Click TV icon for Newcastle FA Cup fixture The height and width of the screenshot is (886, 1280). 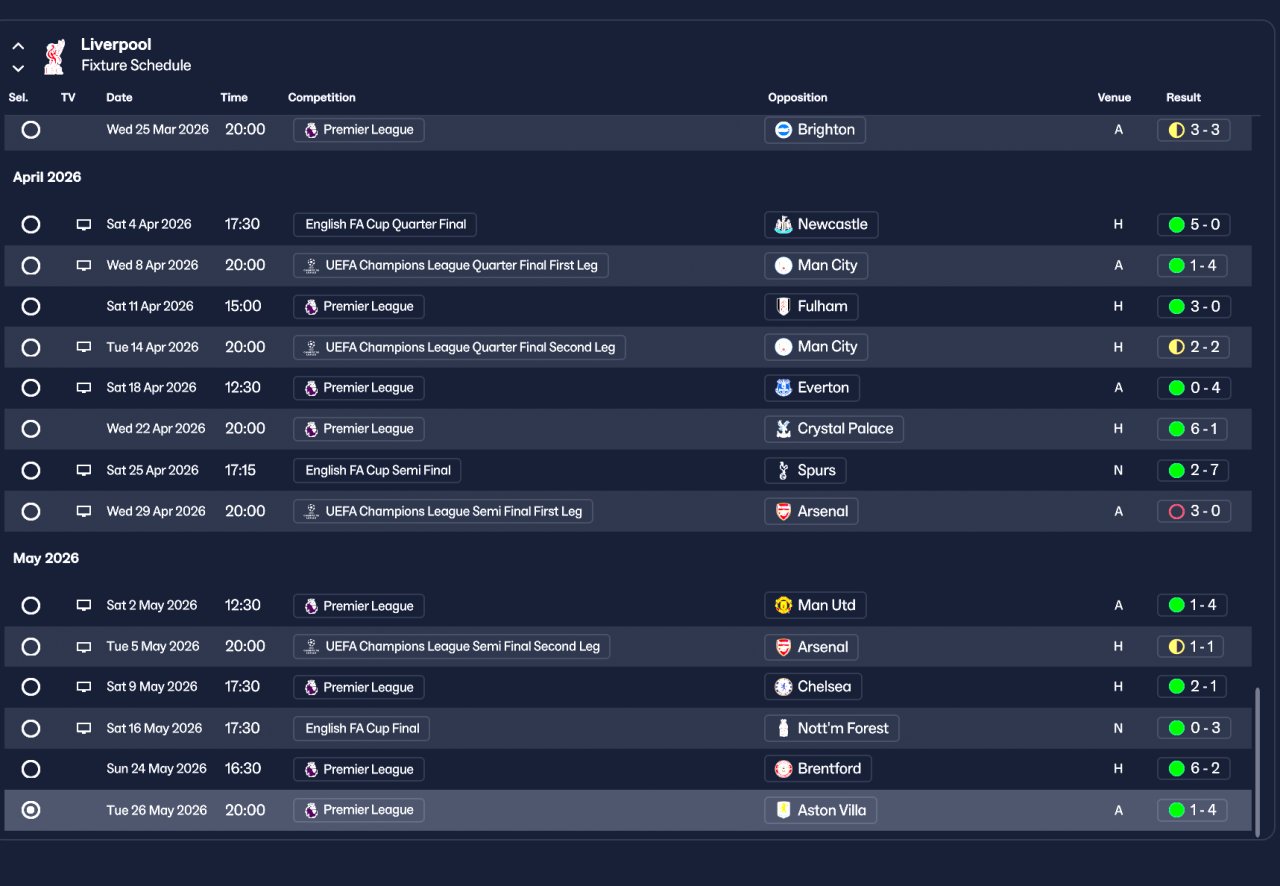click(84, 225)
